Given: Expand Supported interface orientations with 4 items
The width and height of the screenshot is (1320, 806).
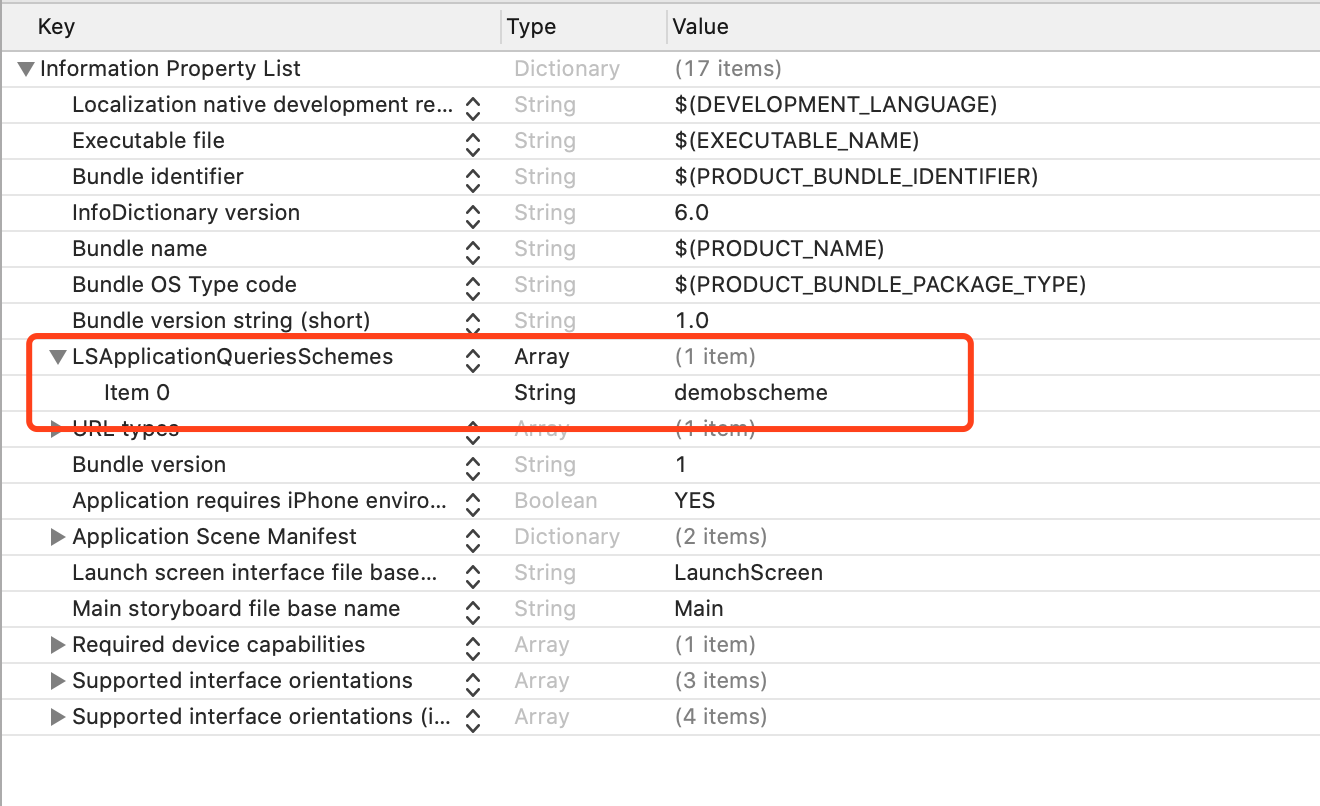Looking at the screenshot, I should pos(58,717).
